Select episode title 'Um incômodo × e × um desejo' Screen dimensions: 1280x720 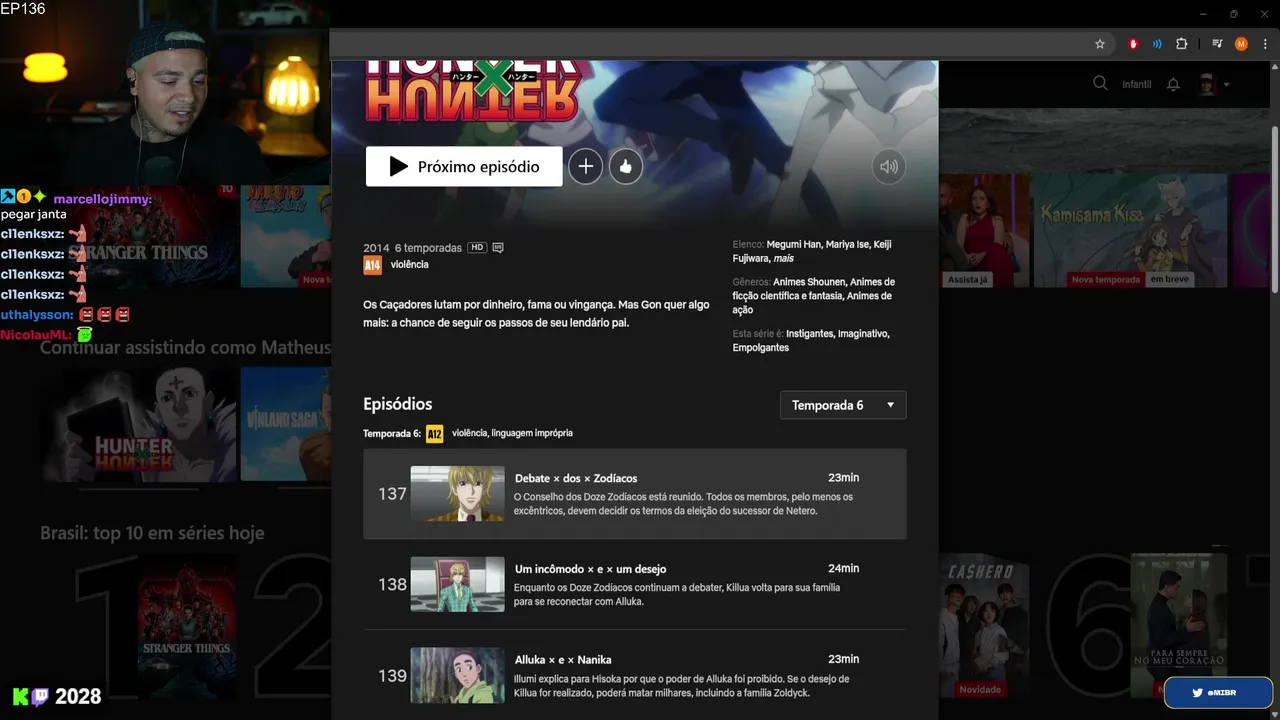pyautogui.click(x=590, y=569)
